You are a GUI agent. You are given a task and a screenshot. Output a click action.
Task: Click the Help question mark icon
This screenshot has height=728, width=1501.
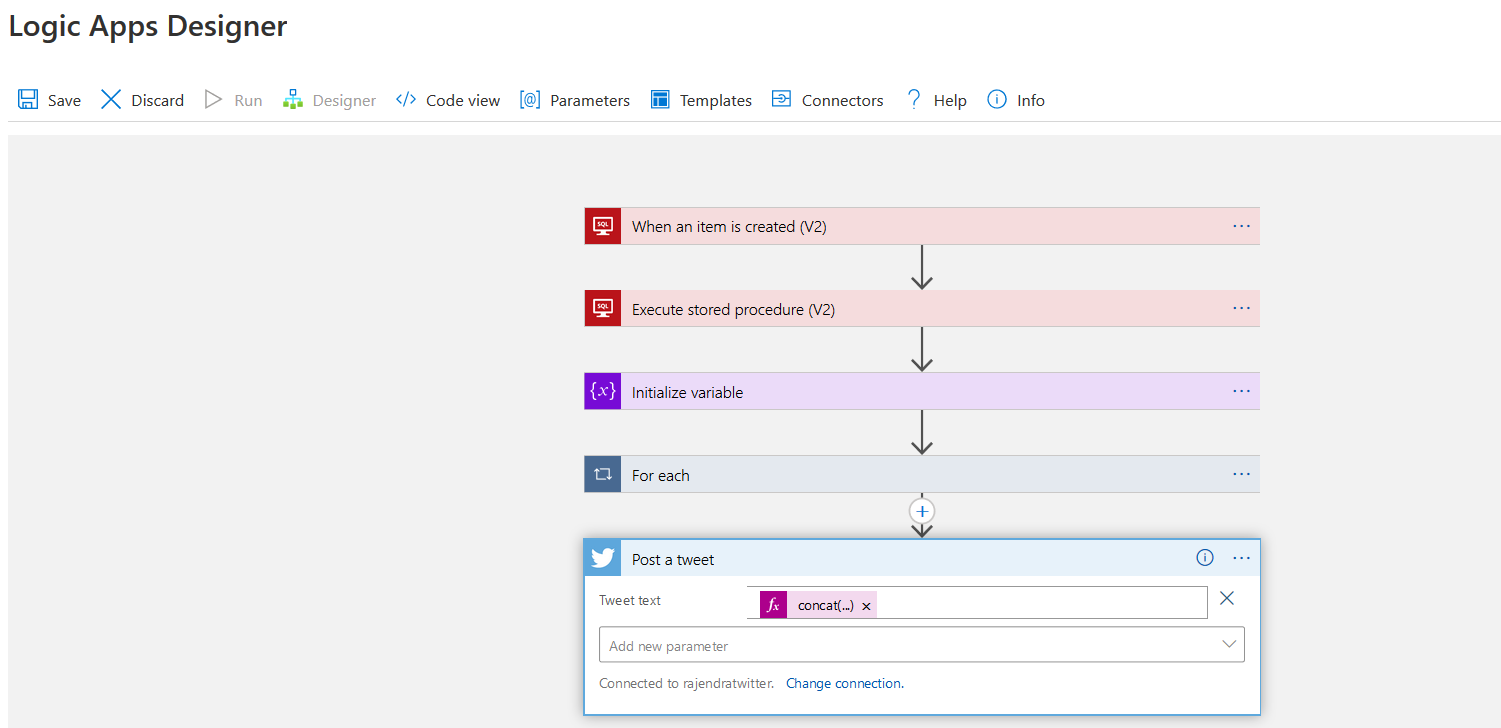(913, 100)
